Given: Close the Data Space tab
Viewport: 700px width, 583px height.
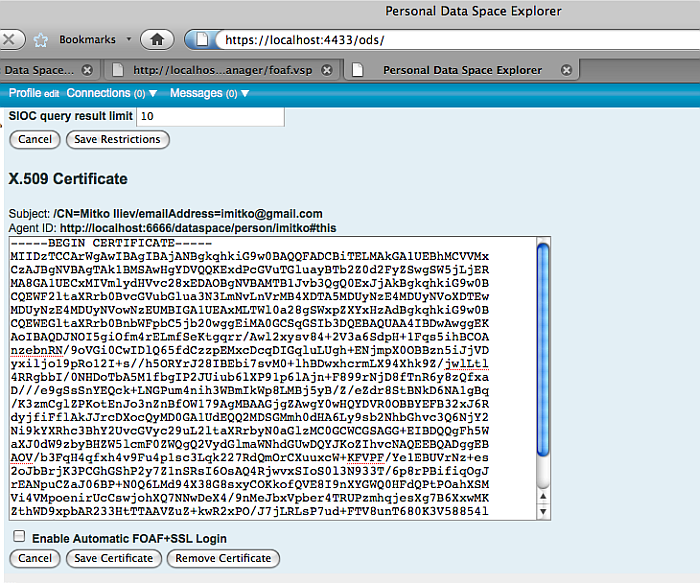Looking at the screenshot, I should click(x=87, y=70).
